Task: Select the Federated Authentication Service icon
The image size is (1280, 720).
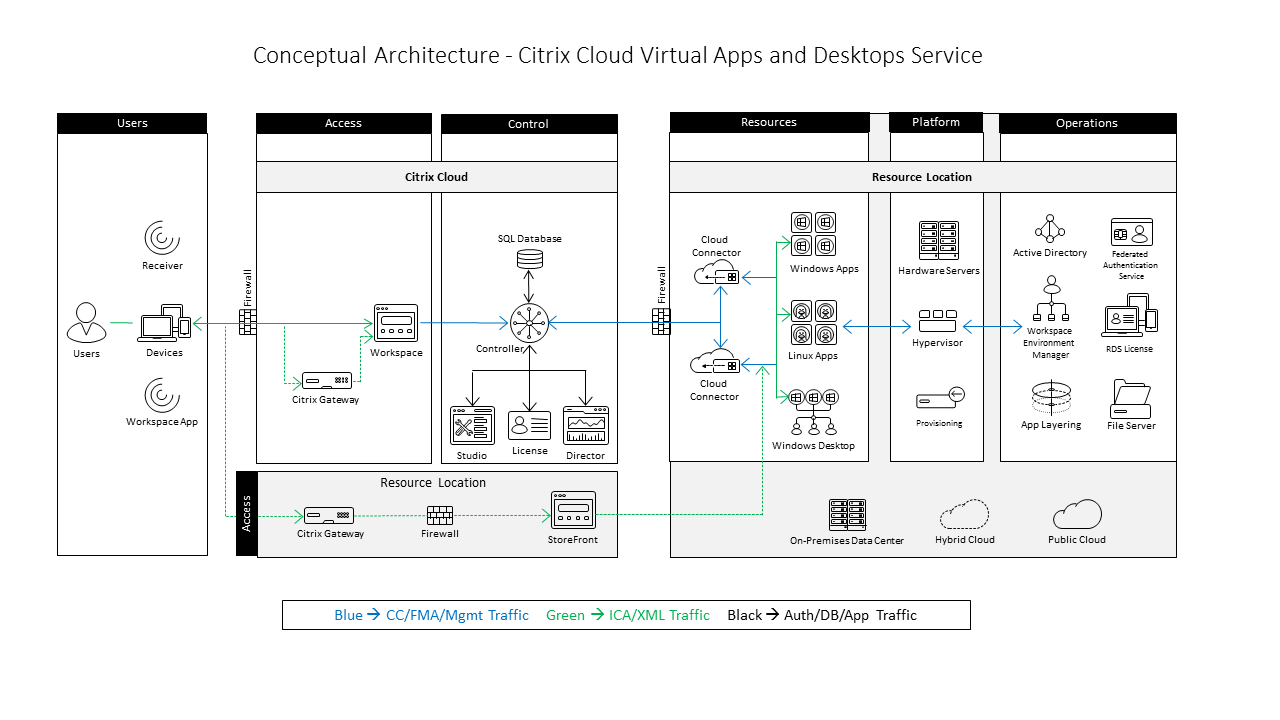Action: click(x=1131, y=232)
